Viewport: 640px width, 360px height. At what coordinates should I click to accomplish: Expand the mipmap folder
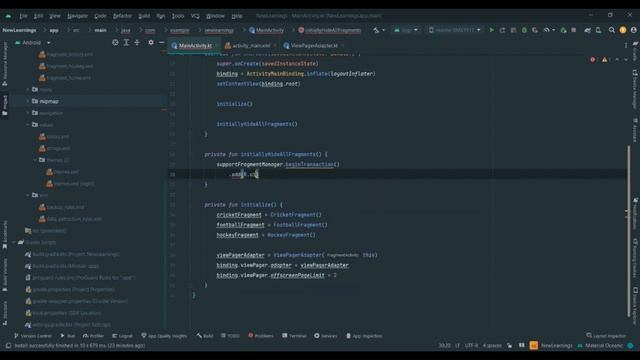point(28,101)
